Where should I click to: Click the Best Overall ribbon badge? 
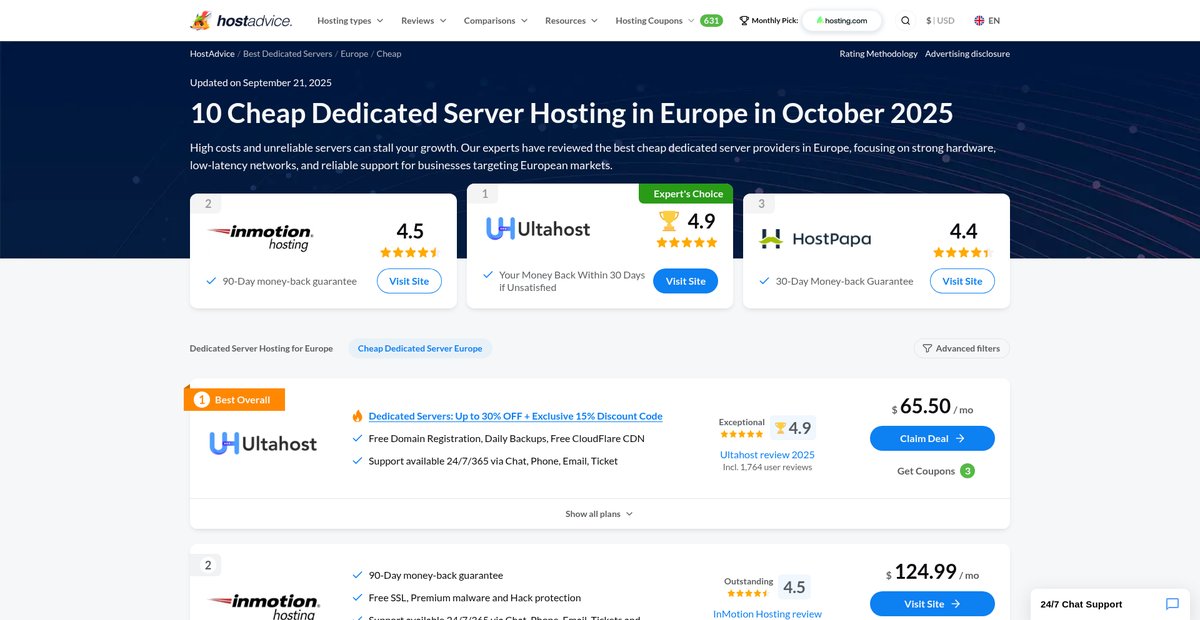pyautogui.click(x=235, y=400)
